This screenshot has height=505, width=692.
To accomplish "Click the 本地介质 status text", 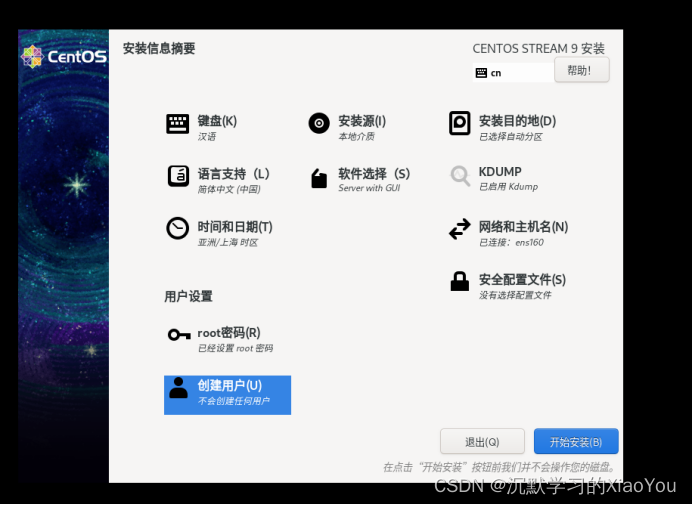I will pos(356,136).
